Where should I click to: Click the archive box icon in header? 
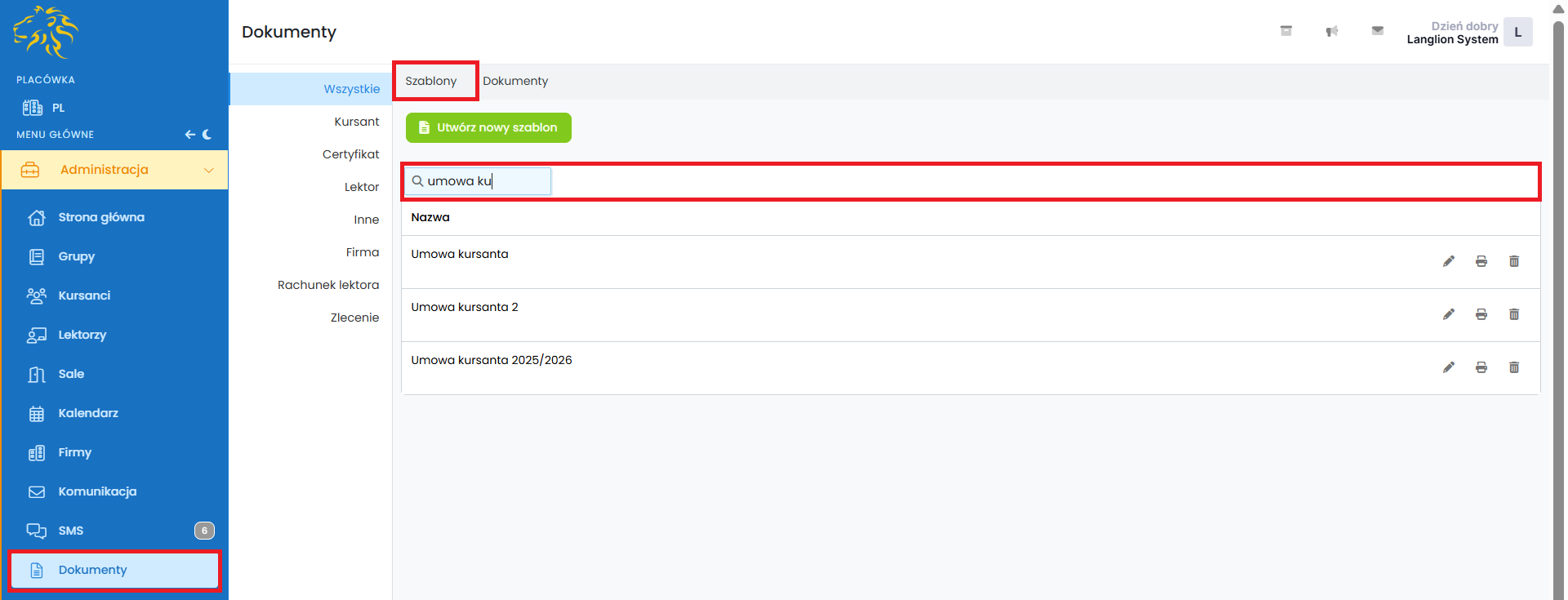(1285, 31)
